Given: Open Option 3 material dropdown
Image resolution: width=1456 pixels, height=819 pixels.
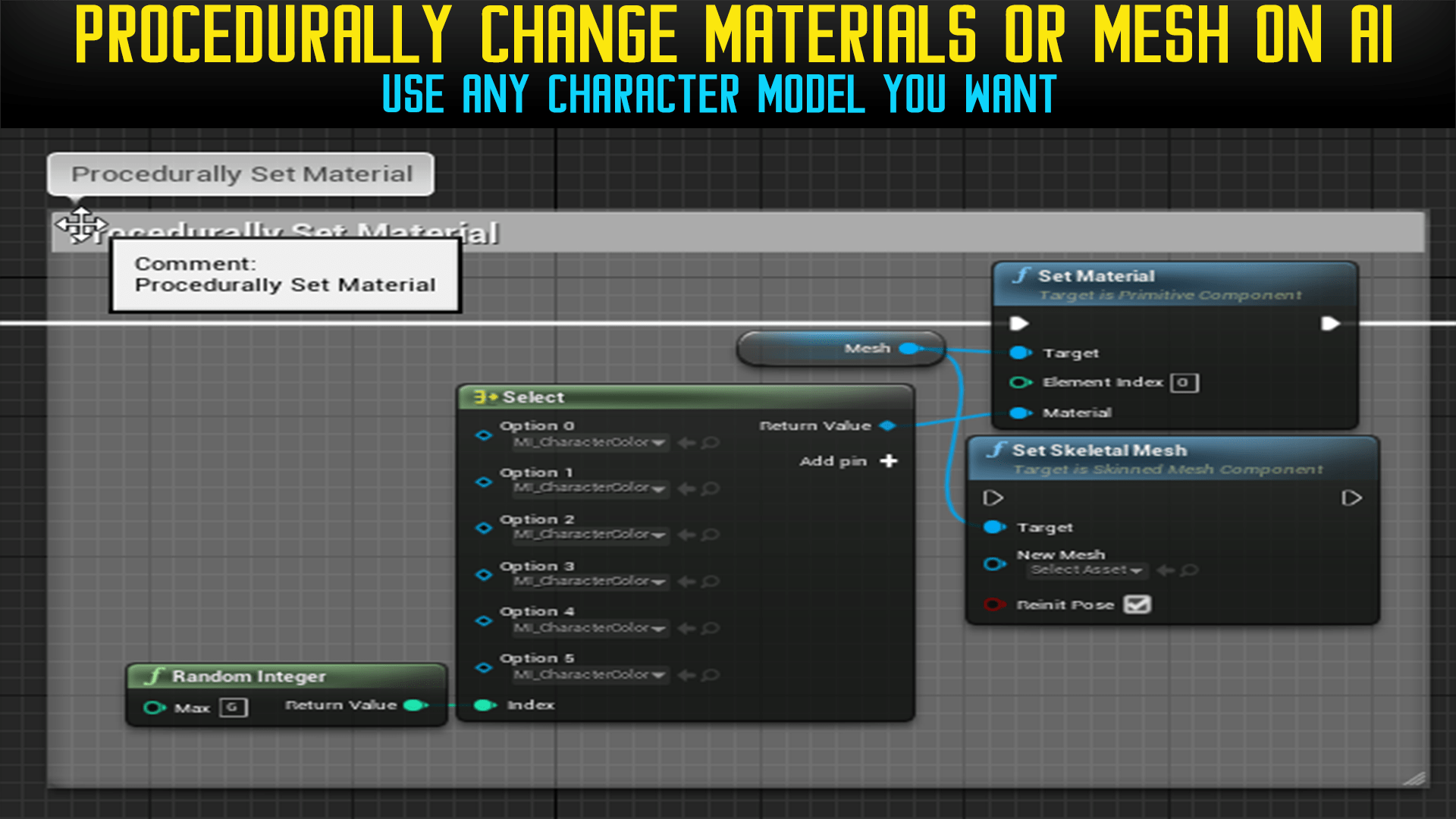Looking at the screenshot, I should point(590,582).
